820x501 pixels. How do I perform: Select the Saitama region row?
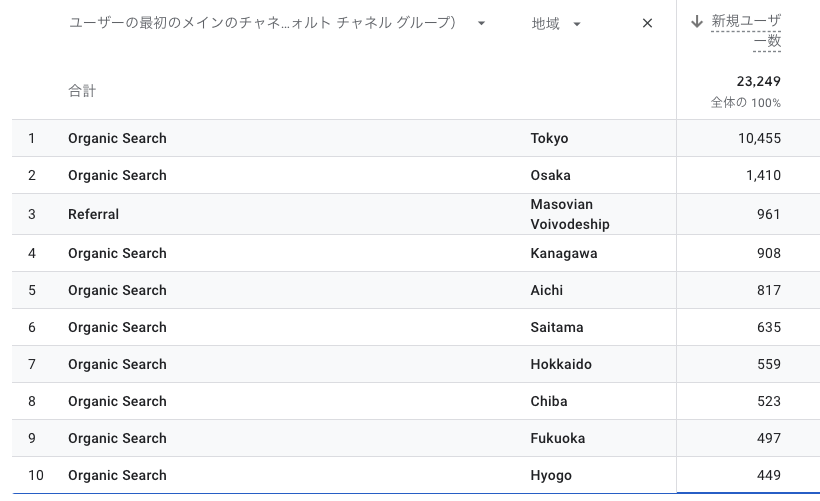click(x=416, y=327)
